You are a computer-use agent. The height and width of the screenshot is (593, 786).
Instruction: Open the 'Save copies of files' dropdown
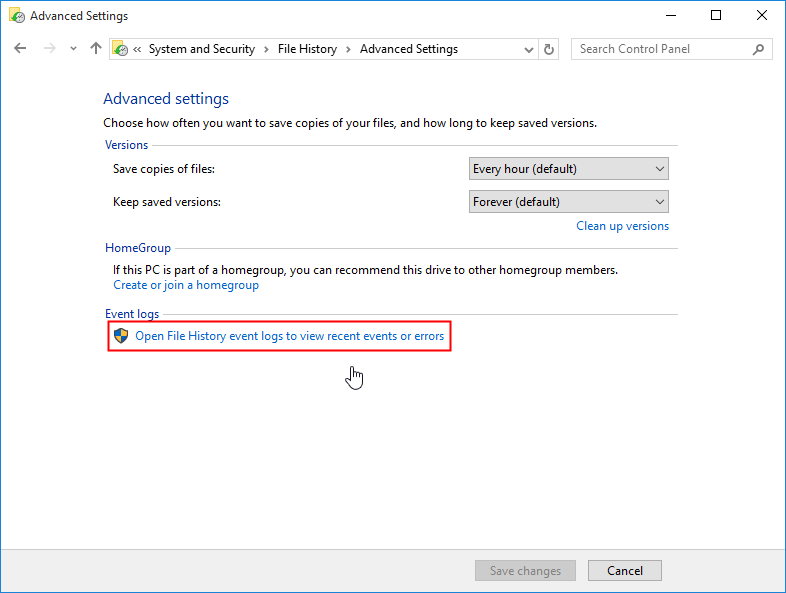tap(569, 169)
